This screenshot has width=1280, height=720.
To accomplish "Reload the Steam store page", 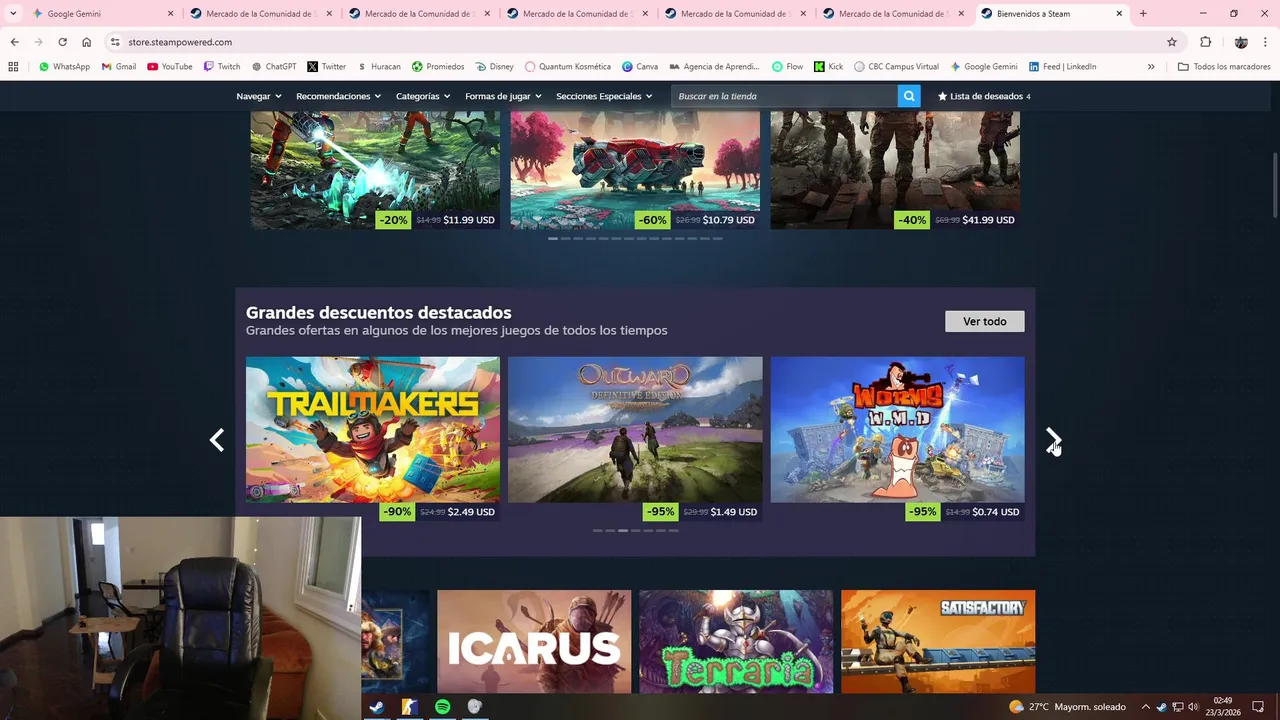I will click(62, 42).
